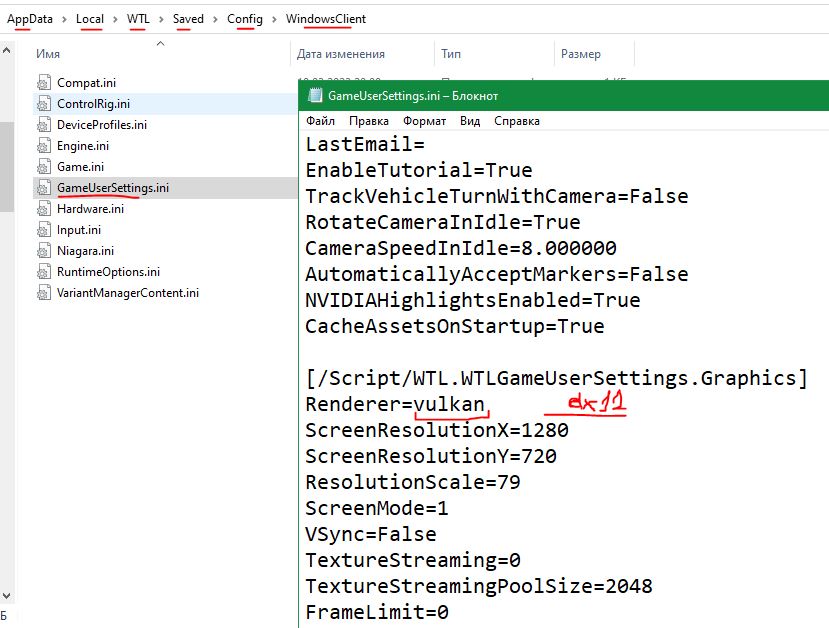Click the ControlRig.ini file icon
The image size is (829, 628).
pyautogui.click(x=44, y=104)
